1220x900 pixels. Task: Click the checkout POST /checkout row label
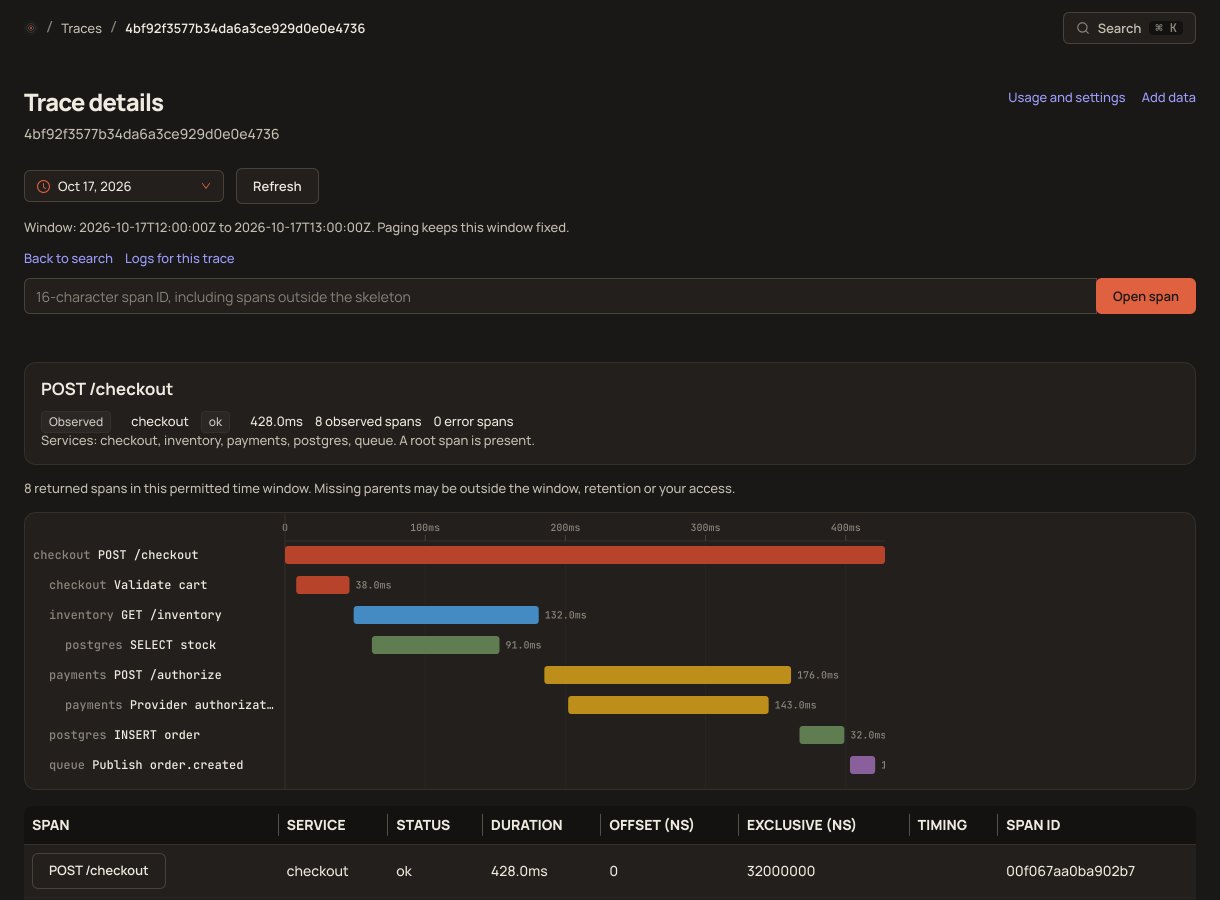[x=116, y=555]
